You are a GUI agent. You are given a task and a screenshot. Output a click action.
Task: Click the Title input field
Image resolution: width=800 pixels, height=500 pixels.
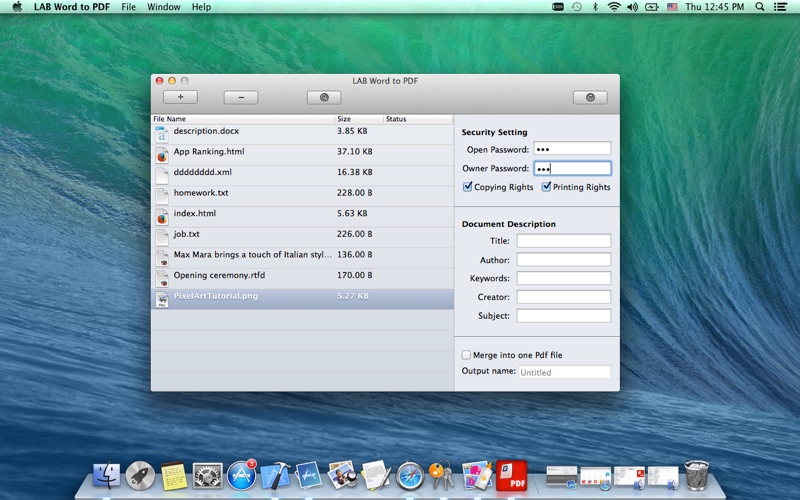pyautogui.click(x=563, y=241)
